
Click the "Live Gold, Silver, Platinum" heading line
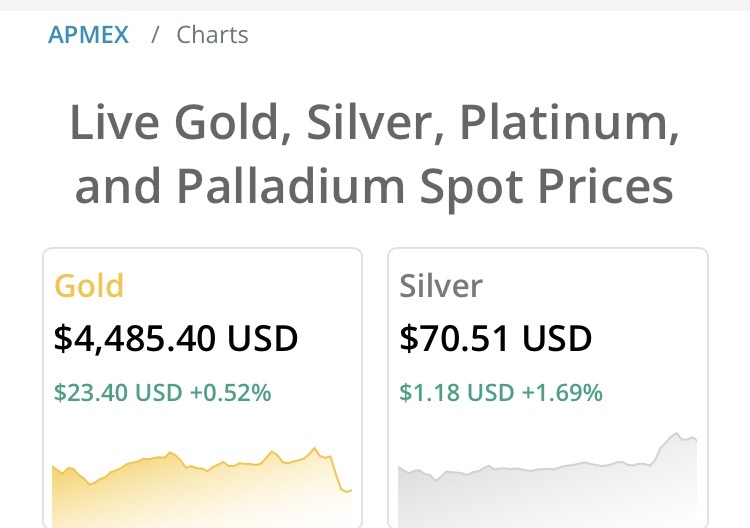[x=375, y=124]
